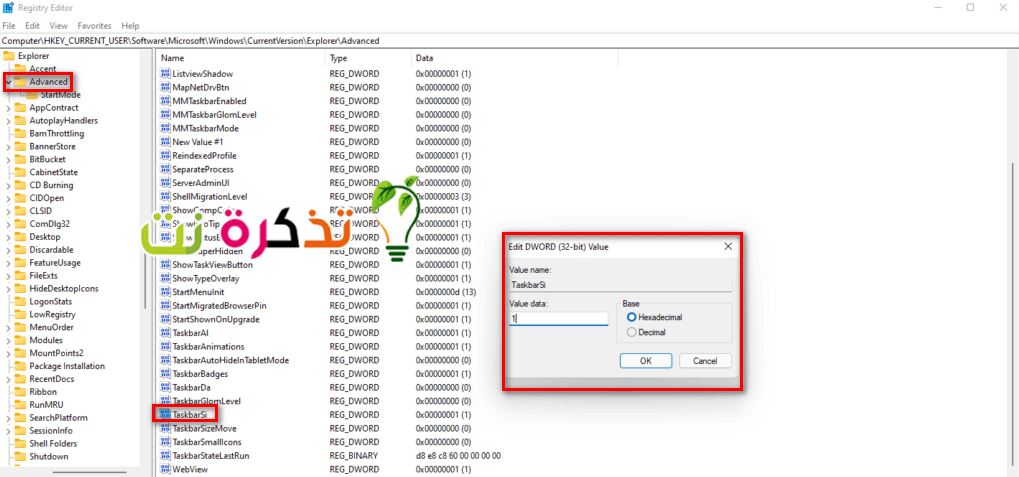Click the ShowTaskViewButton value icon

click(165, 264)
